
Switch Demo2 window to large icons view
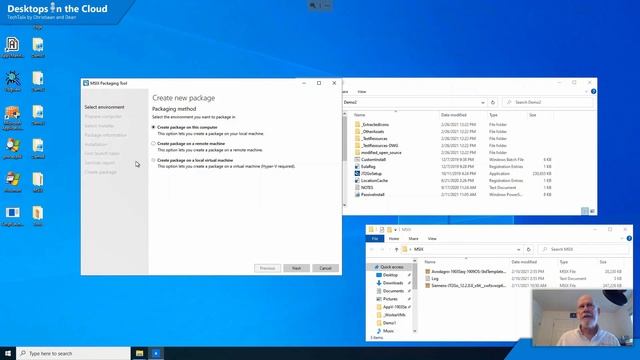(x=592, y=211)
